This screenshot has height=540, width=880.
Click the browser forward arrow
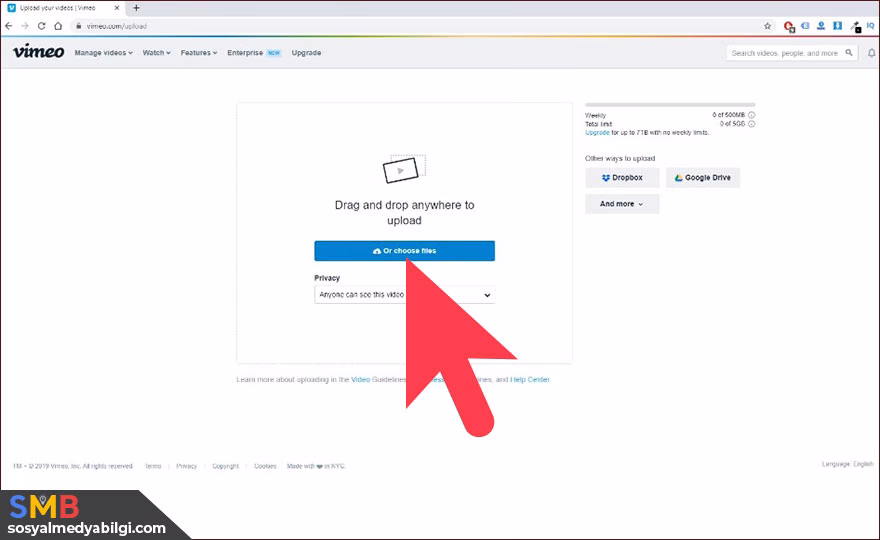[25, 26]
